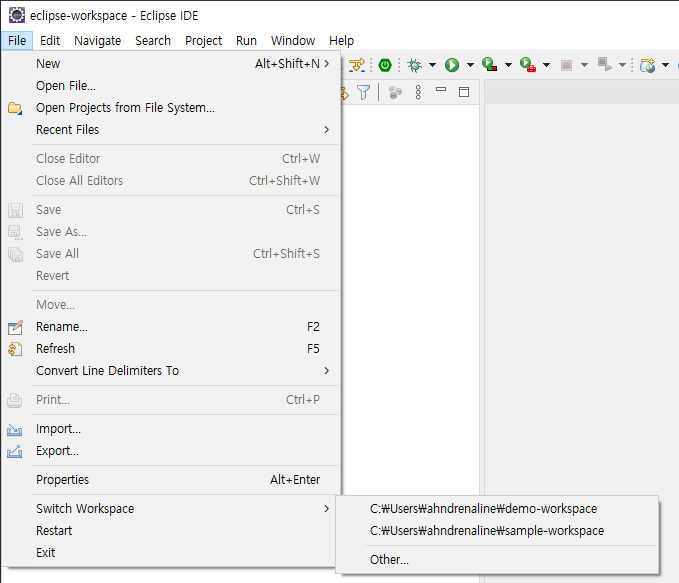Open the Coverage dropdown arrow

(508, 65)
